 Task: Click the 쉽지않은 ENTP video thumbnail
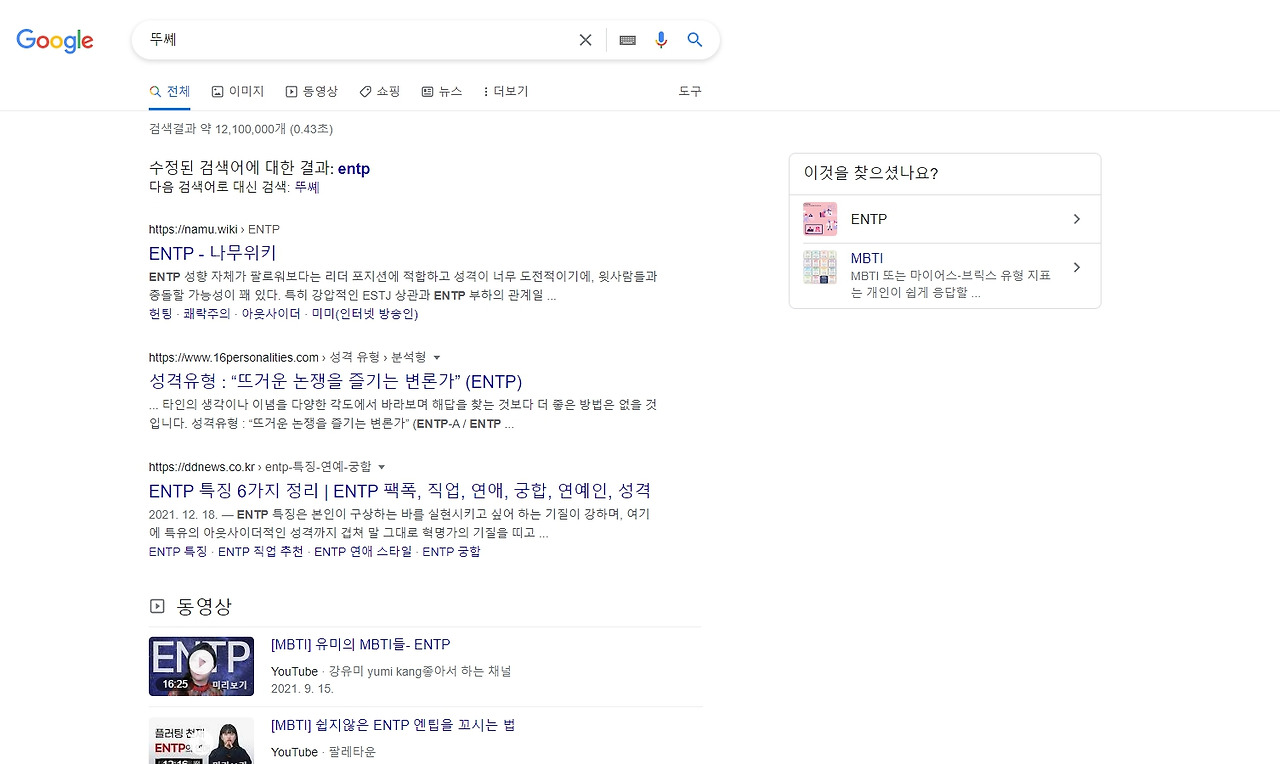pos(201,741)
